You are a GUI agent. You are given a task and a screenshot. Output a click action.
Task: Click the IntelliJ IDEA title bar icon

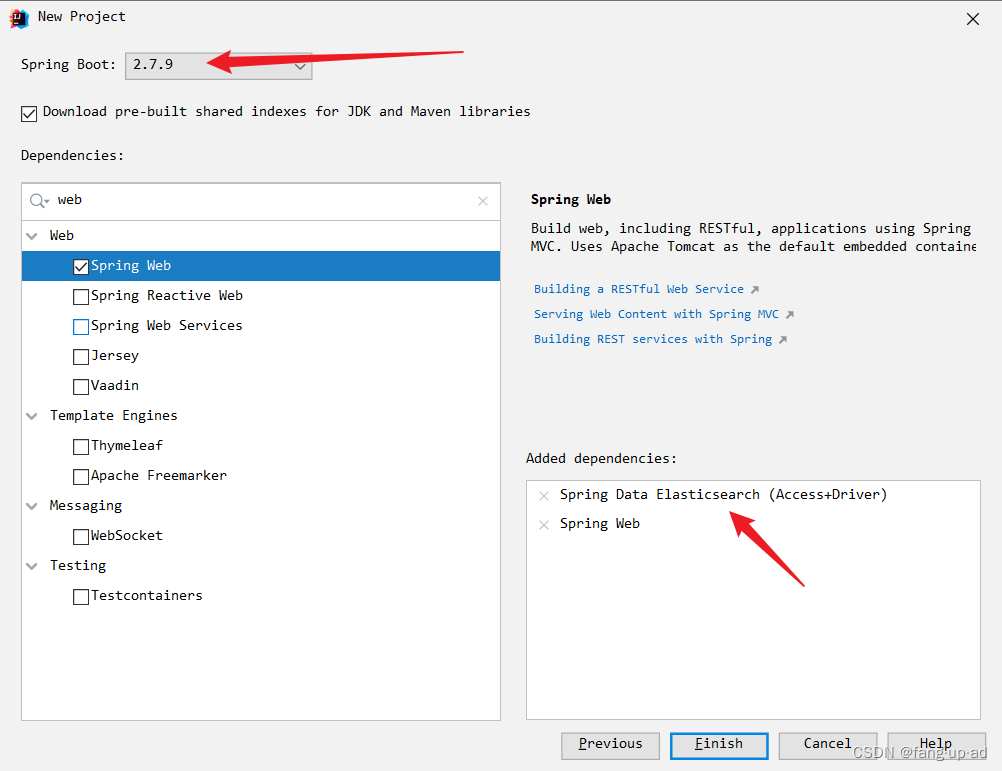click(19, 19)
